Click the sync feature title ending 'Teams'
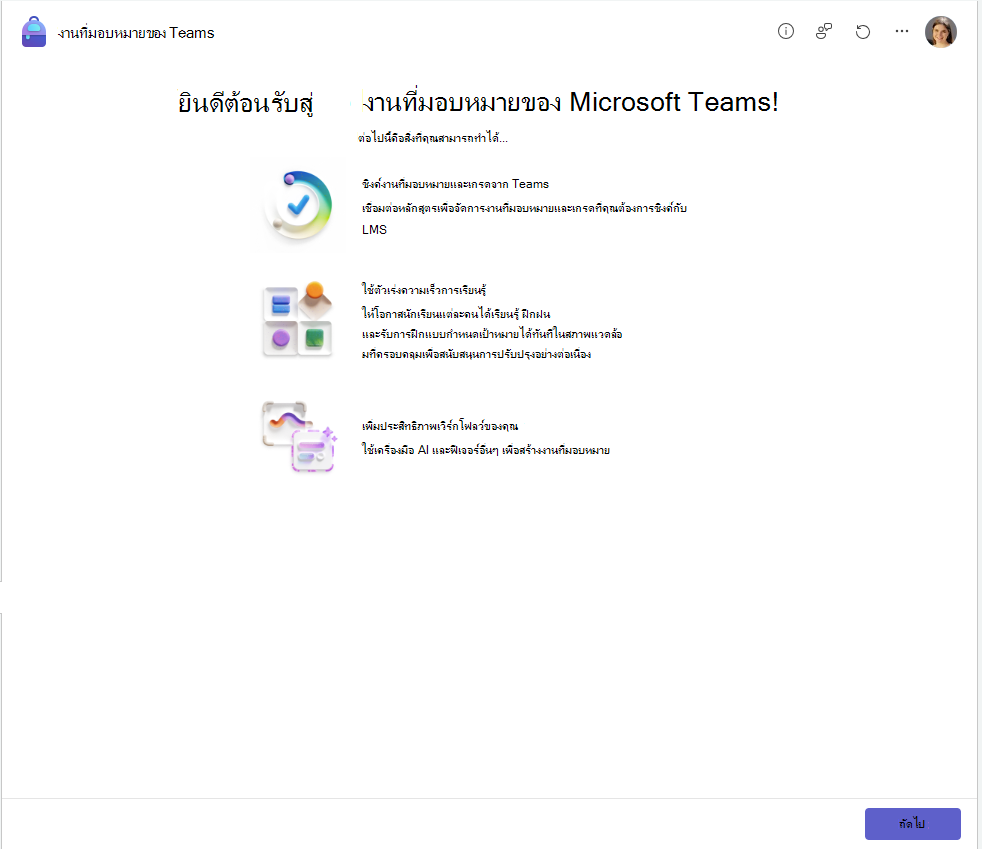The image size is (982, 849). tap(455, 184)
